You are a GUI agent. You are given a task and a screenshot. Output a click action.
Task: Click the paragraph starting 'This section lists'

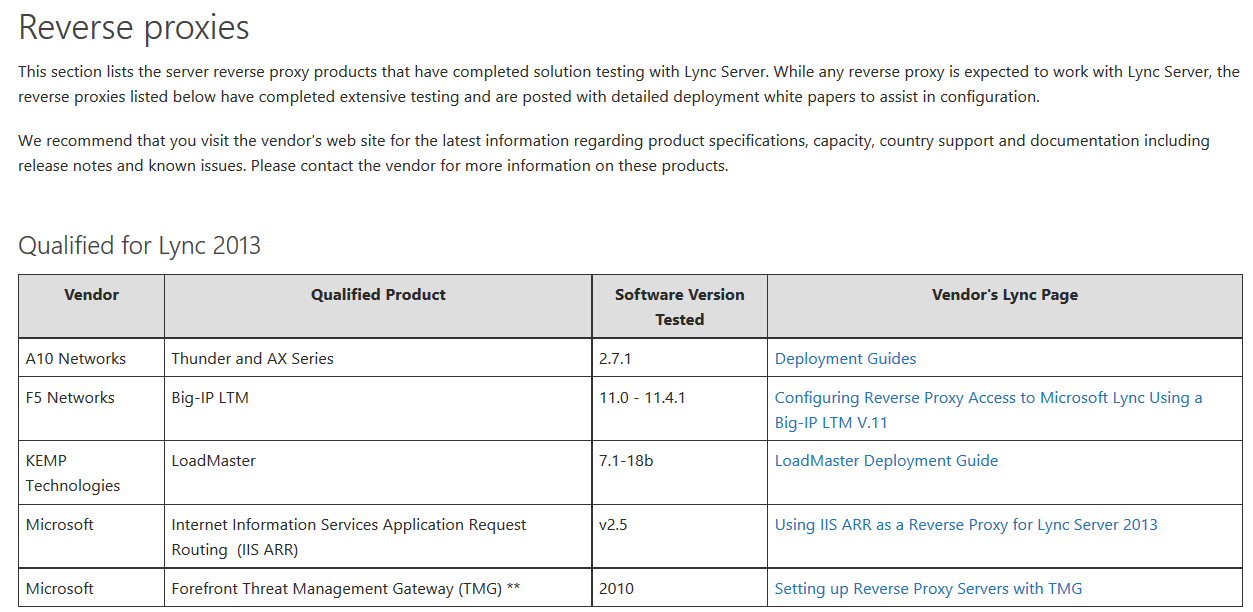coord(629,84)
